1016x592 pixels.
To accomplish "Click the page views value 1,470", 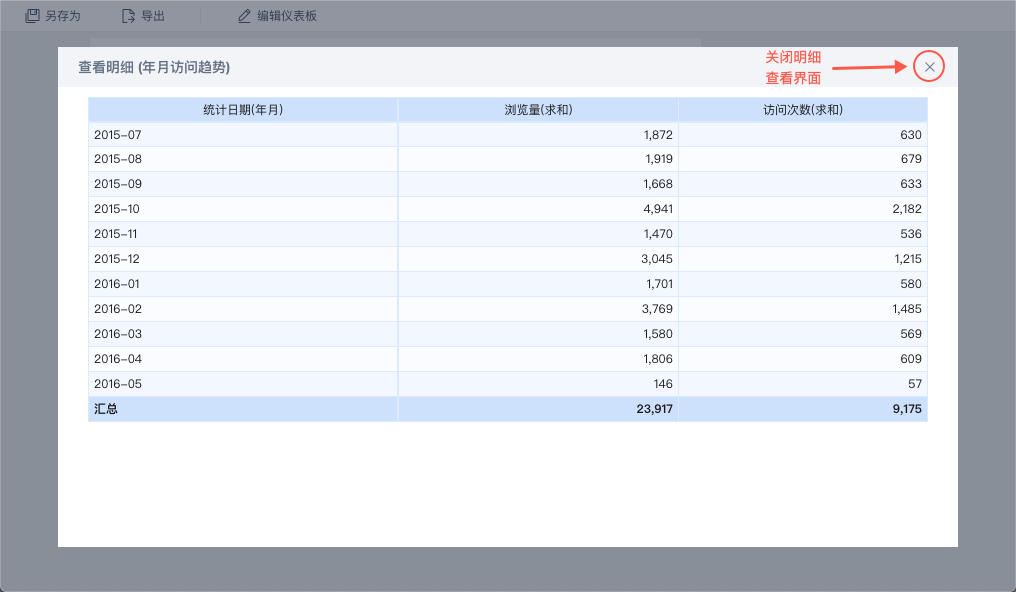I will pyautogui.click(x=658, y=234).
